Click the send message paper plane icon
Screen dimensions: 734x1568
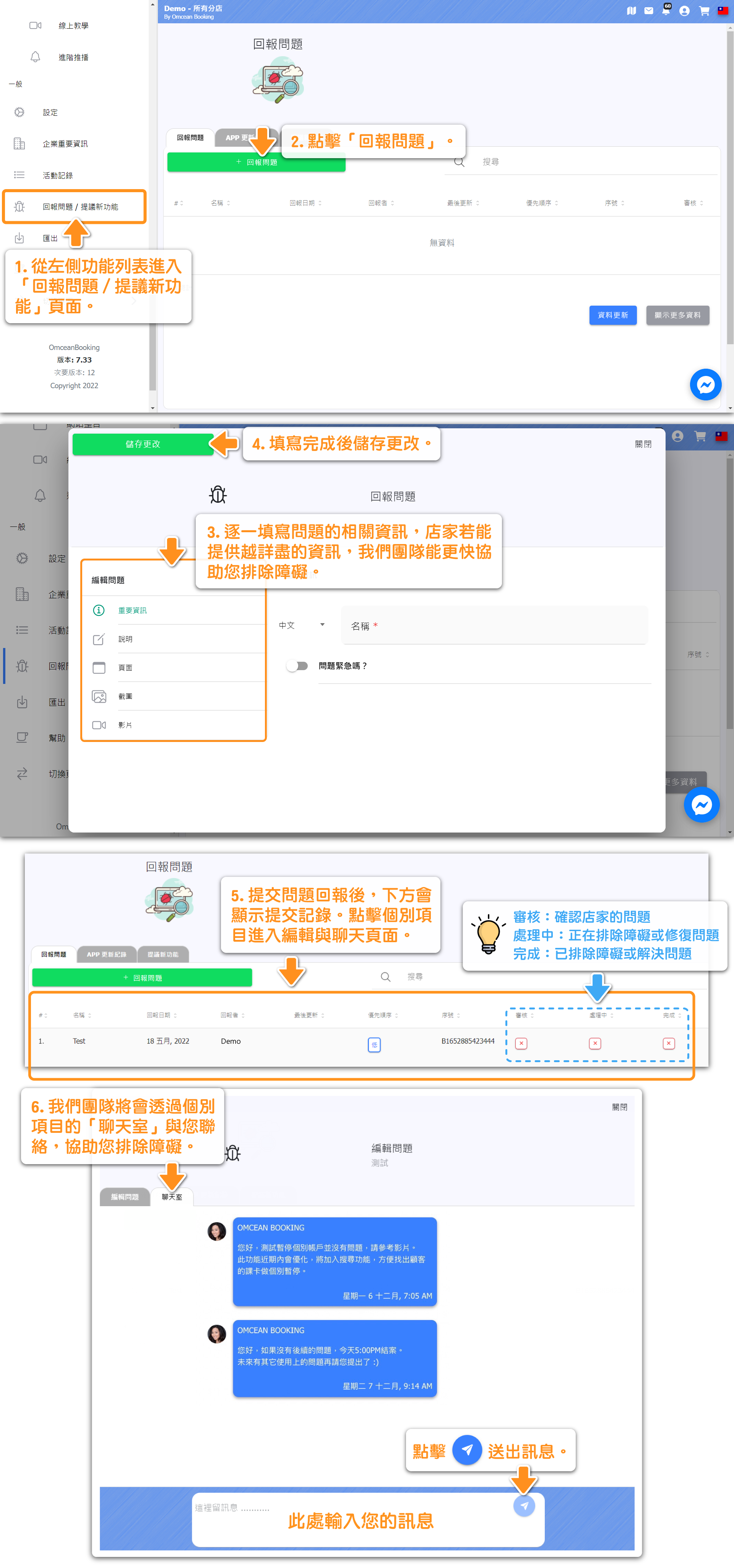tap(524, 1505)
